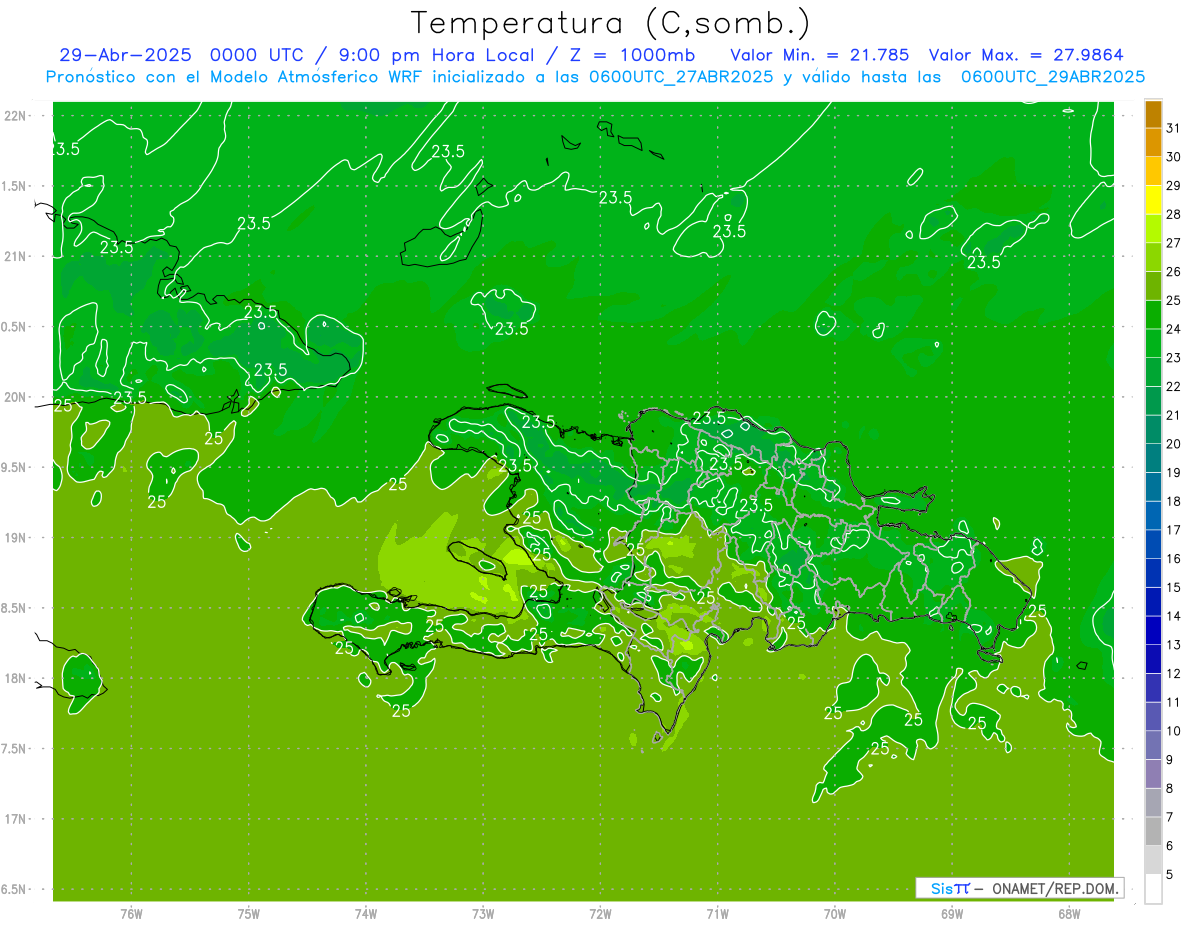Click the colorbar scale label "21"

point(1174,415)
